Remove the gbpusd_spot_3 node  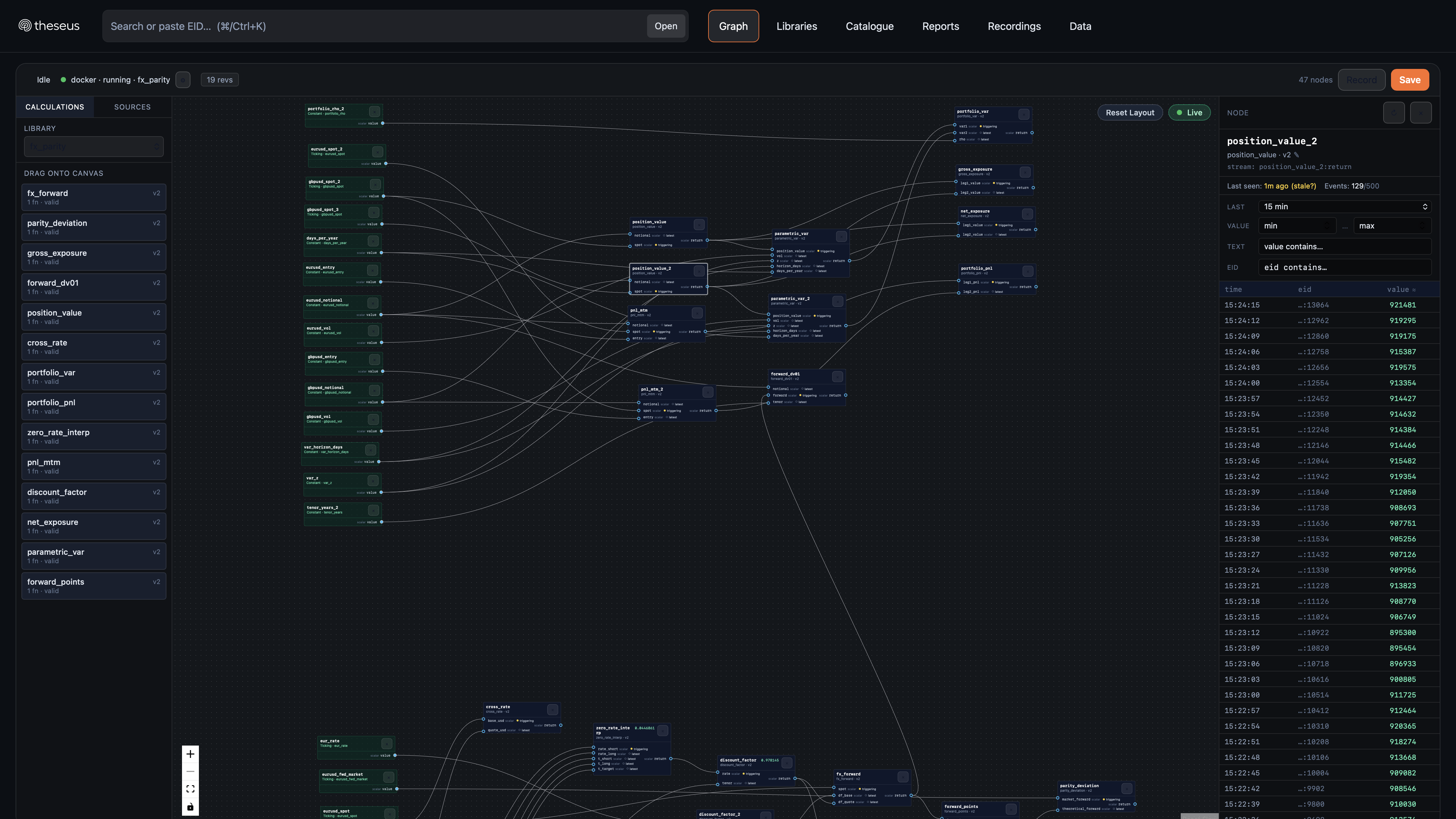click(374, 212)
